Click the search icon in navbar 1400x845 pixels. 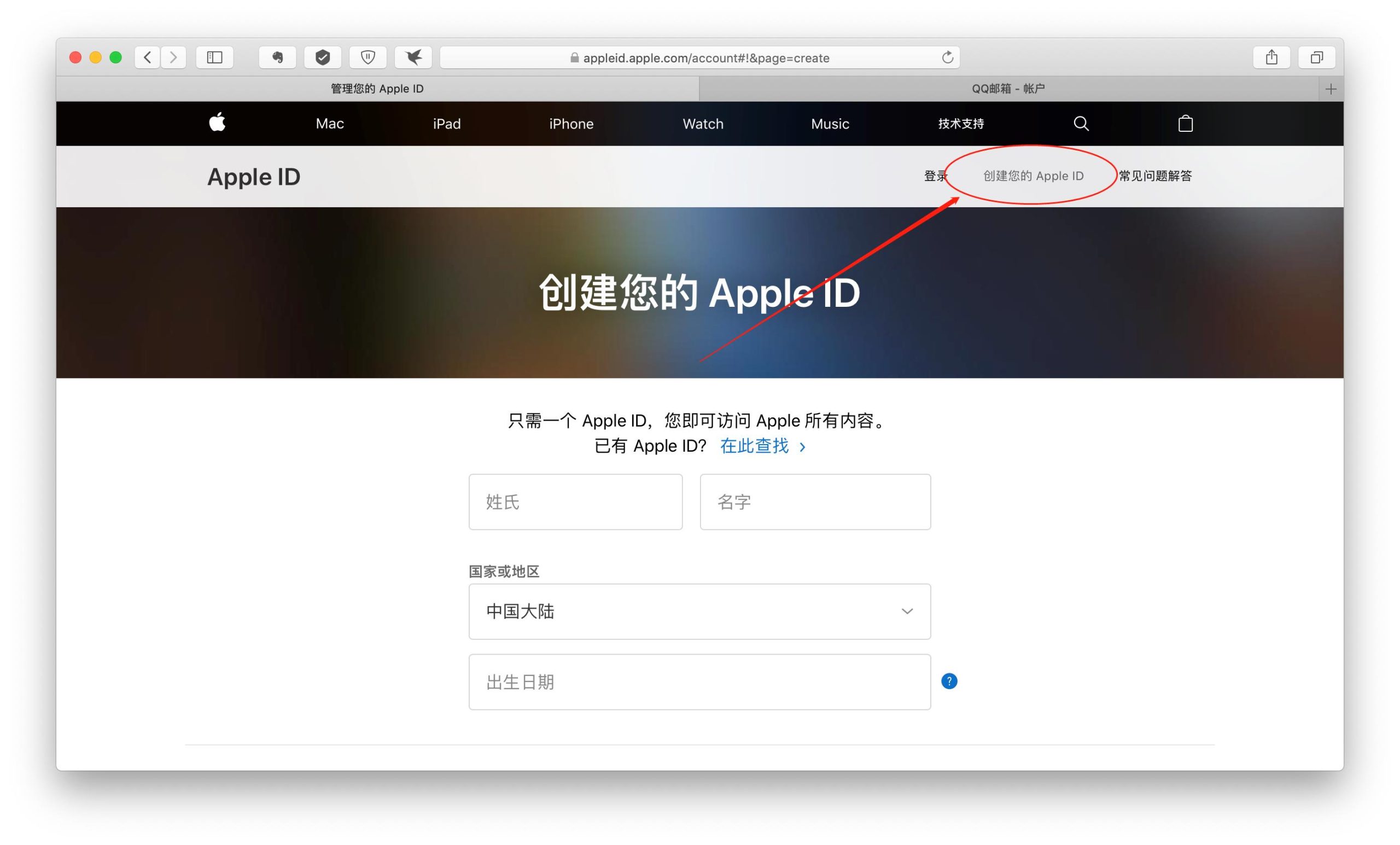coord(1080,124)
